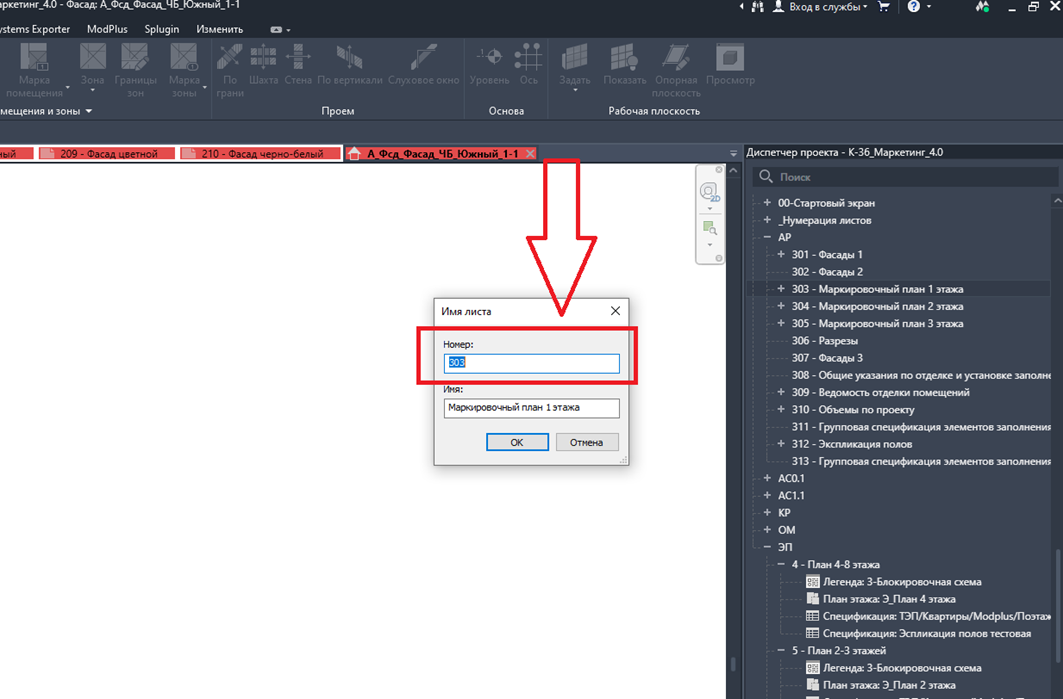Collapse the ЭП group
The height and width of the screenshot is (699, 1063).
tap(767, 547)
